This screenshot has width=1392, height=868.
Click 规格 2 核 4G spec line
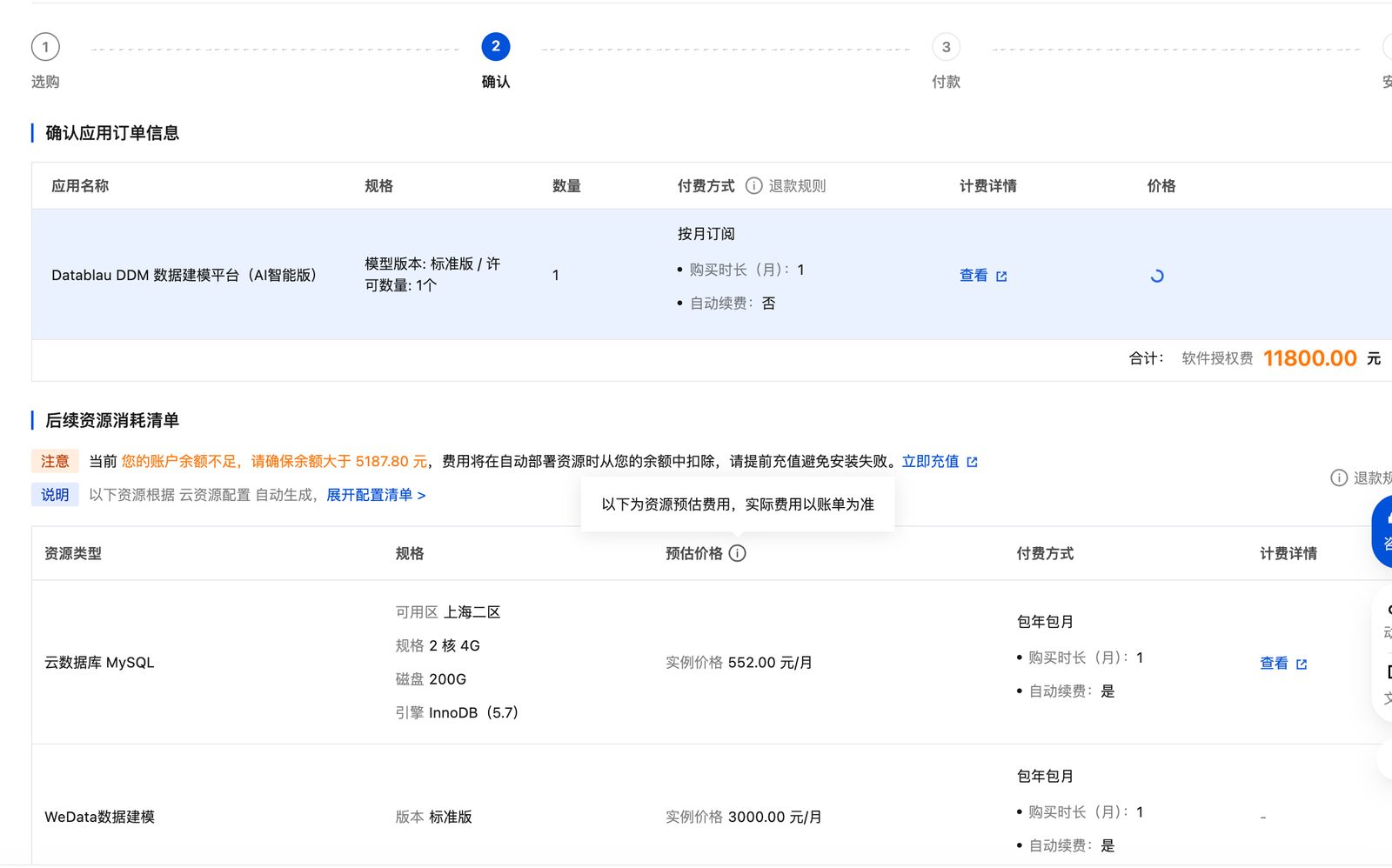tap(438, 646)
